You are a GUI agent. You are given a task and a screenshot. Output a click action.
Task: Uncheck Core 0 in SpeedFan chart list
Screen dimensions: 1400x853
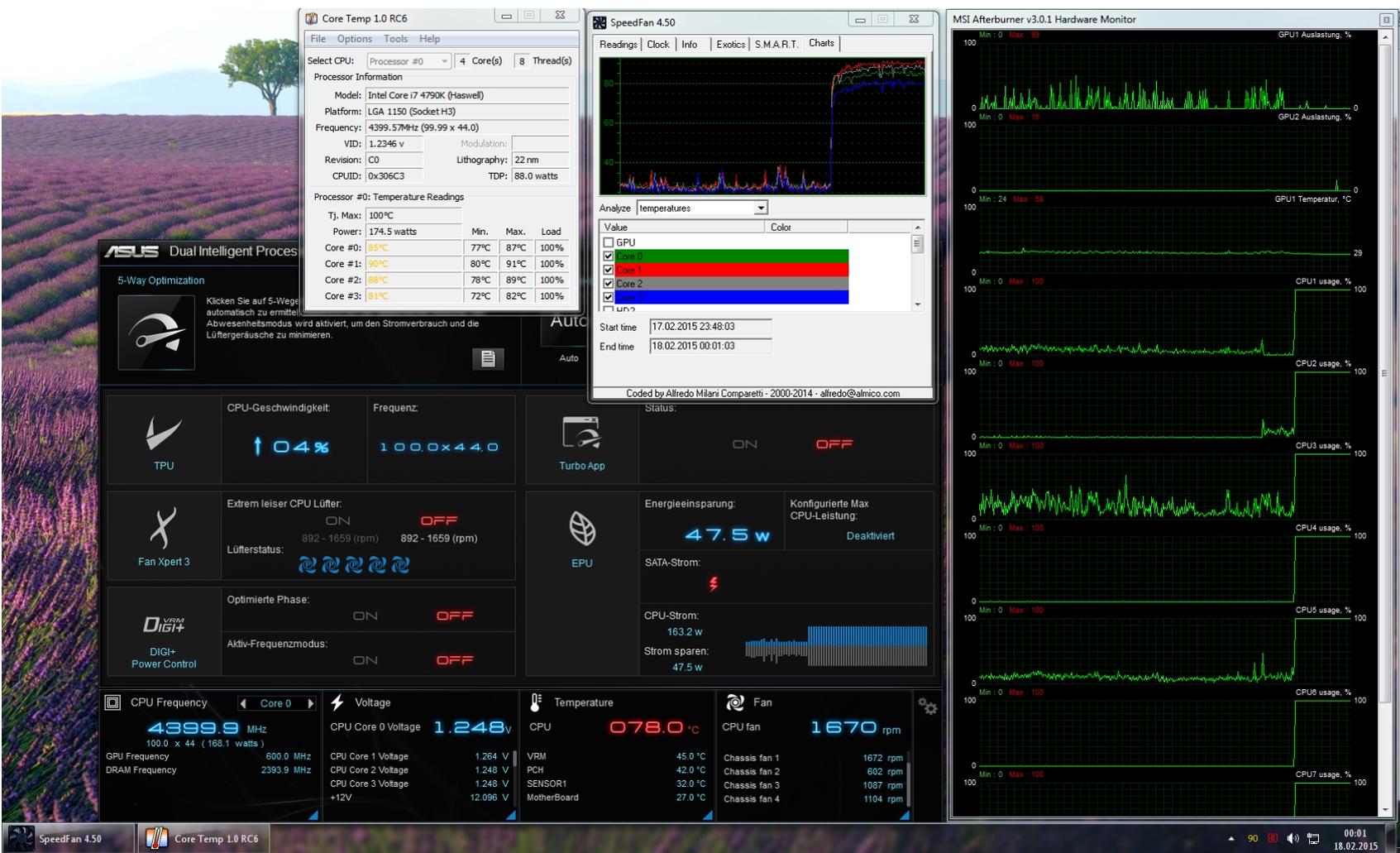point(609,256)
